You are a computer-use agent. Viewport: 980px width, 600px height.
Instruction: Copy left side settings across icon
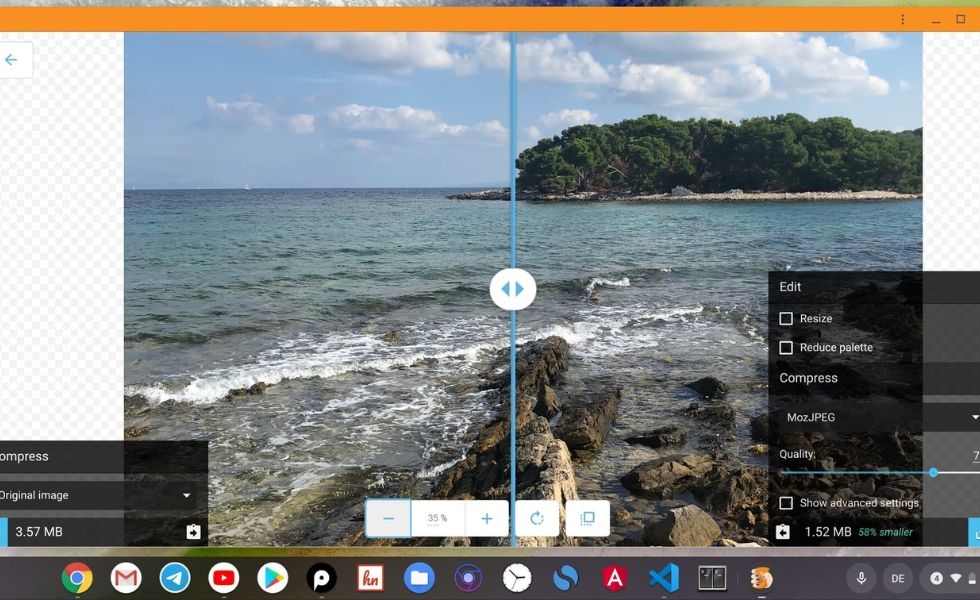pos(193,532)
